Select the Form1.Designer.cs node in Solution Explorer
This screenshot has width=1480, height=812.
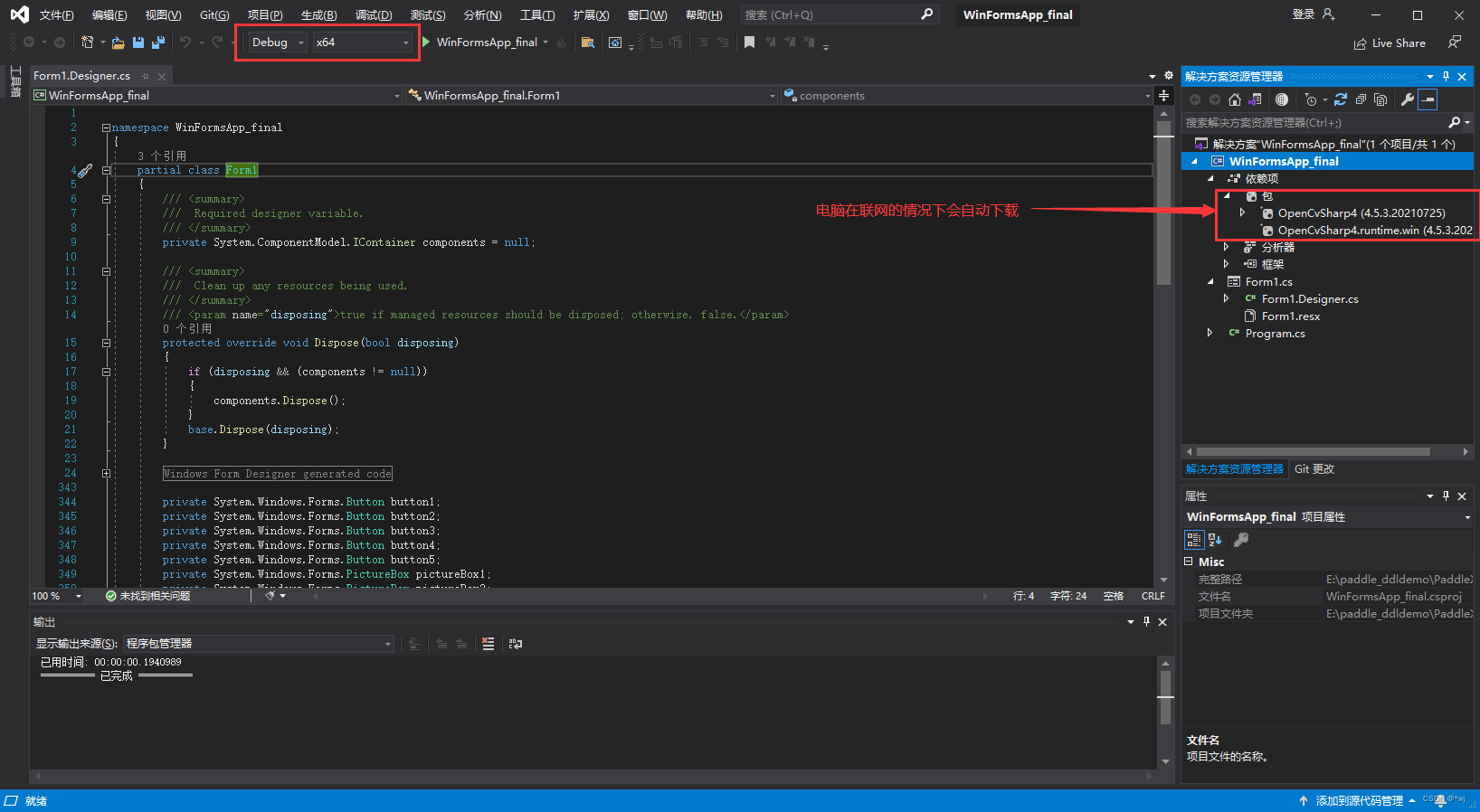click(1310, 299)
